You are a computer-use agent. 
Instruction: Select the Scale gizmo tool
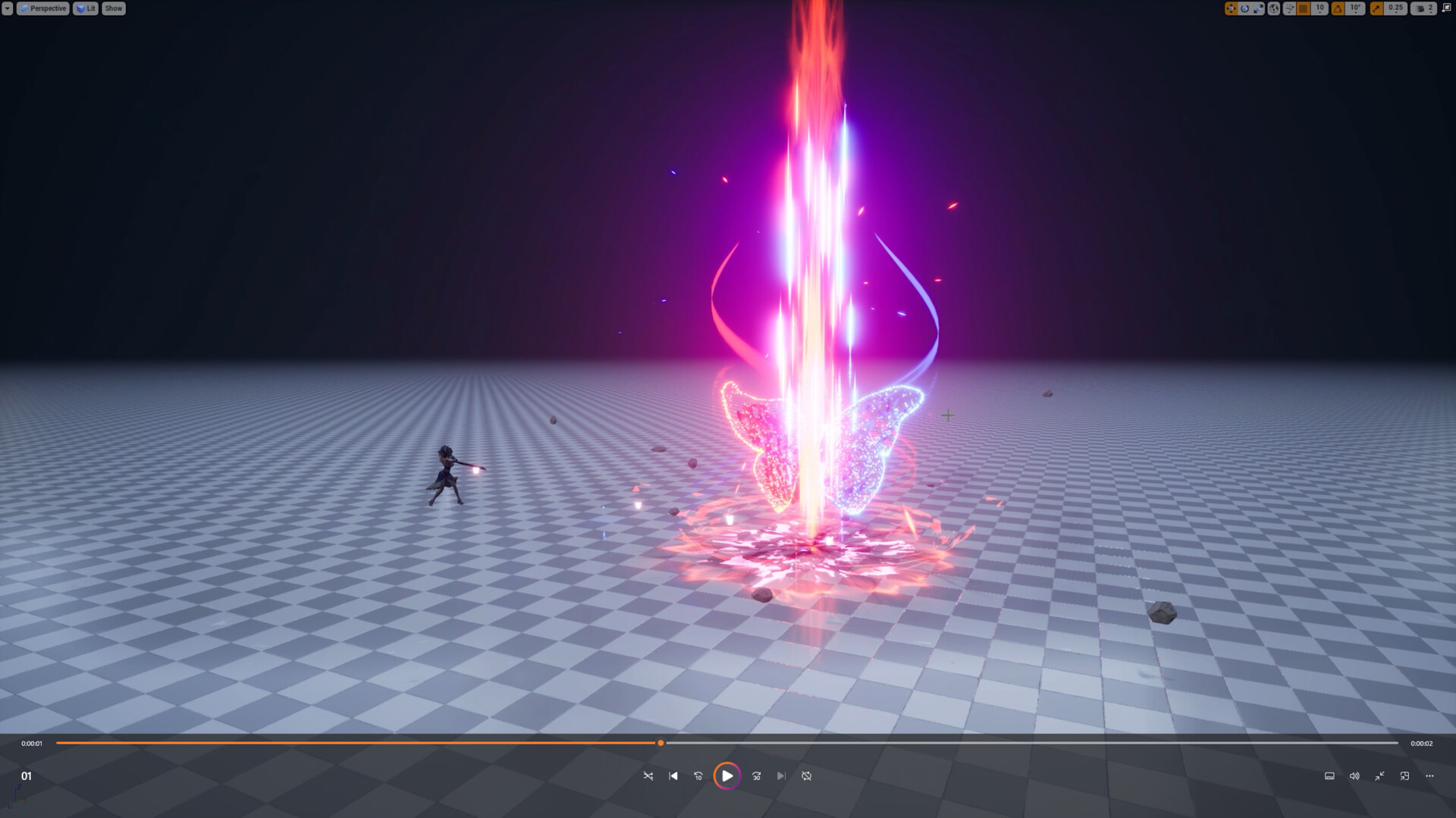click(1258, 8)
